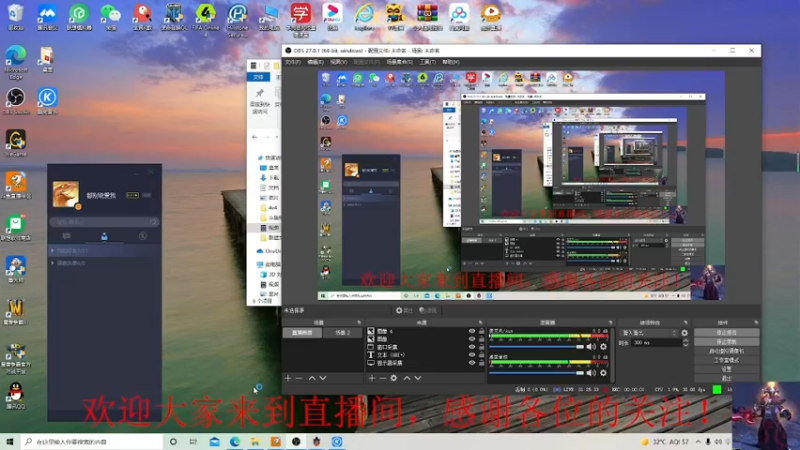Screen dimensions: 800x450
Task: Hide the 图像 4 source with its eye icon
Action: (x=472, y=331)
